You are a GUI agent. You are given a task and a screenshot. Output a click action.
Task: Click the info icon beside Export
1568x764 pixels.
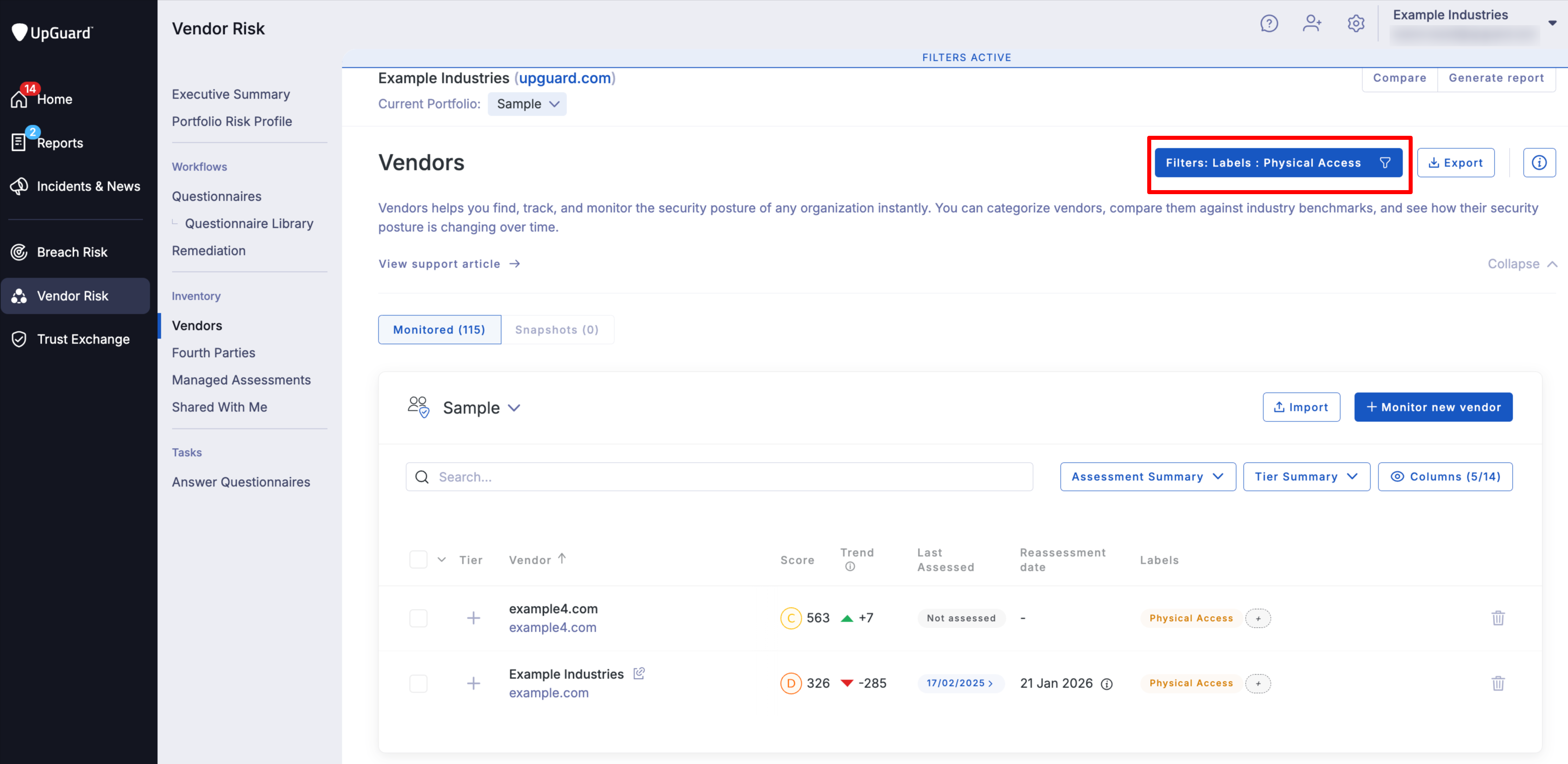click(x=1539, y=162)
